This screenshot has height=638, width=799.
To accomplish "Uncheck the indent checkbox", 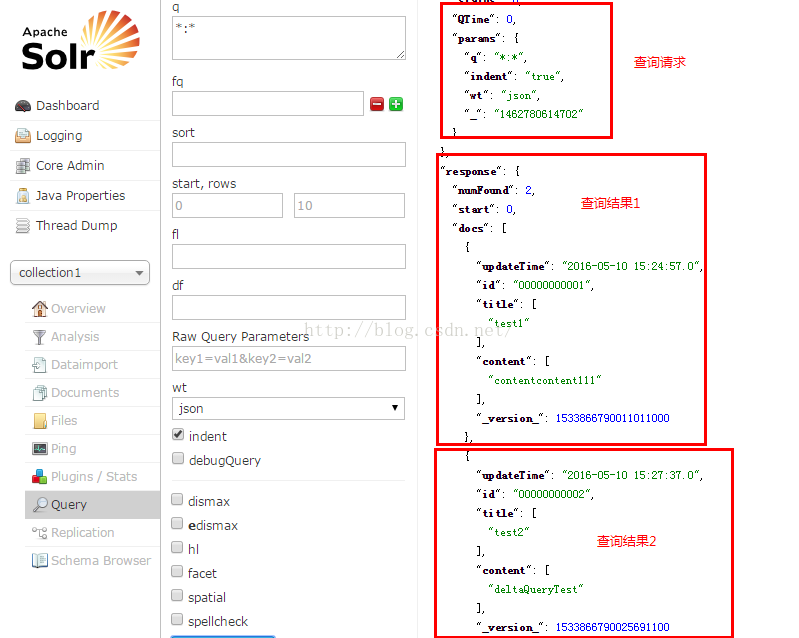I will (178, 435).
